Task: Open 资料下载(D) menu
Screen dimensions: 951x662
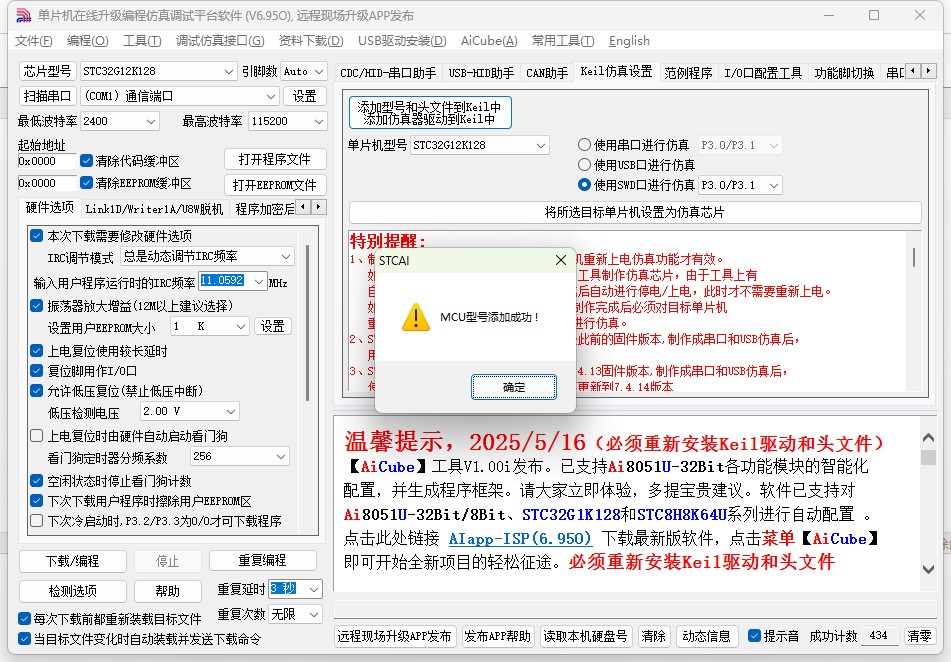Action: [311, 41]
